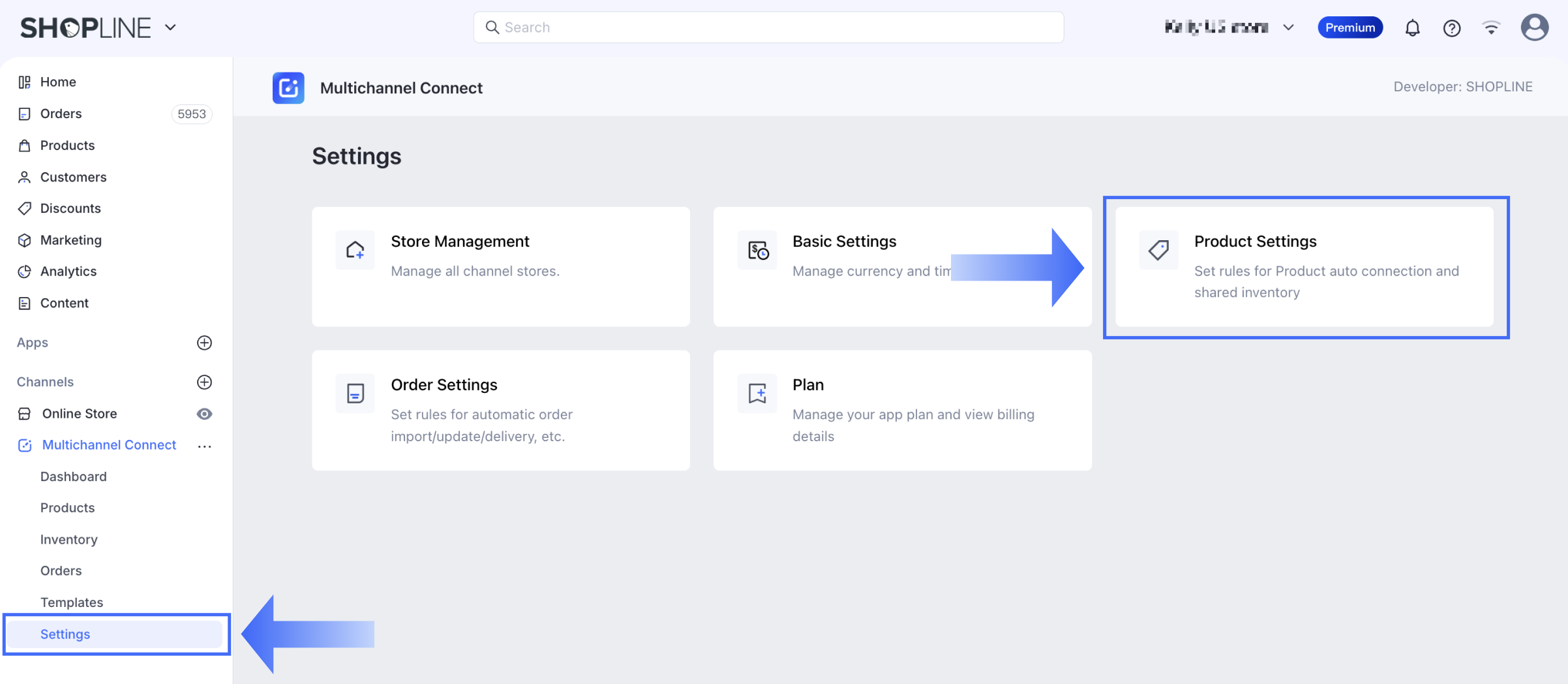Screen dimensions: 1568x684
Task: Open the help question mark icon
Action: tap(1451, 28)
